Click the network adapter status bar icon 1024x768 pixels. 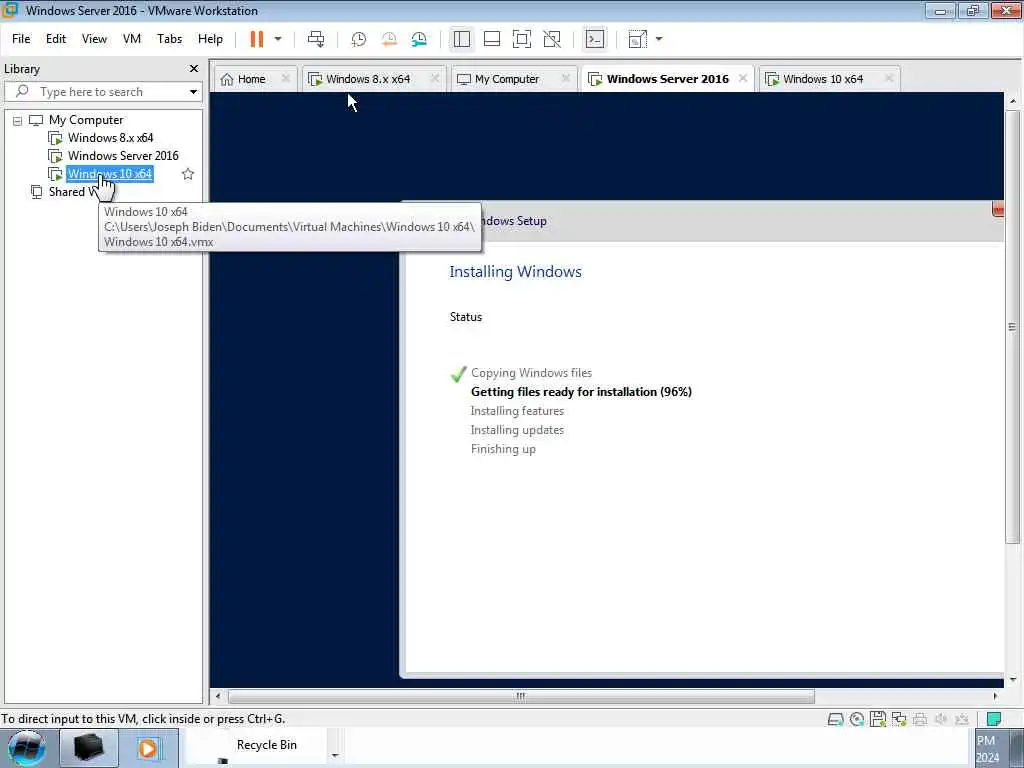pyautogui.click(x=899, y=719)
